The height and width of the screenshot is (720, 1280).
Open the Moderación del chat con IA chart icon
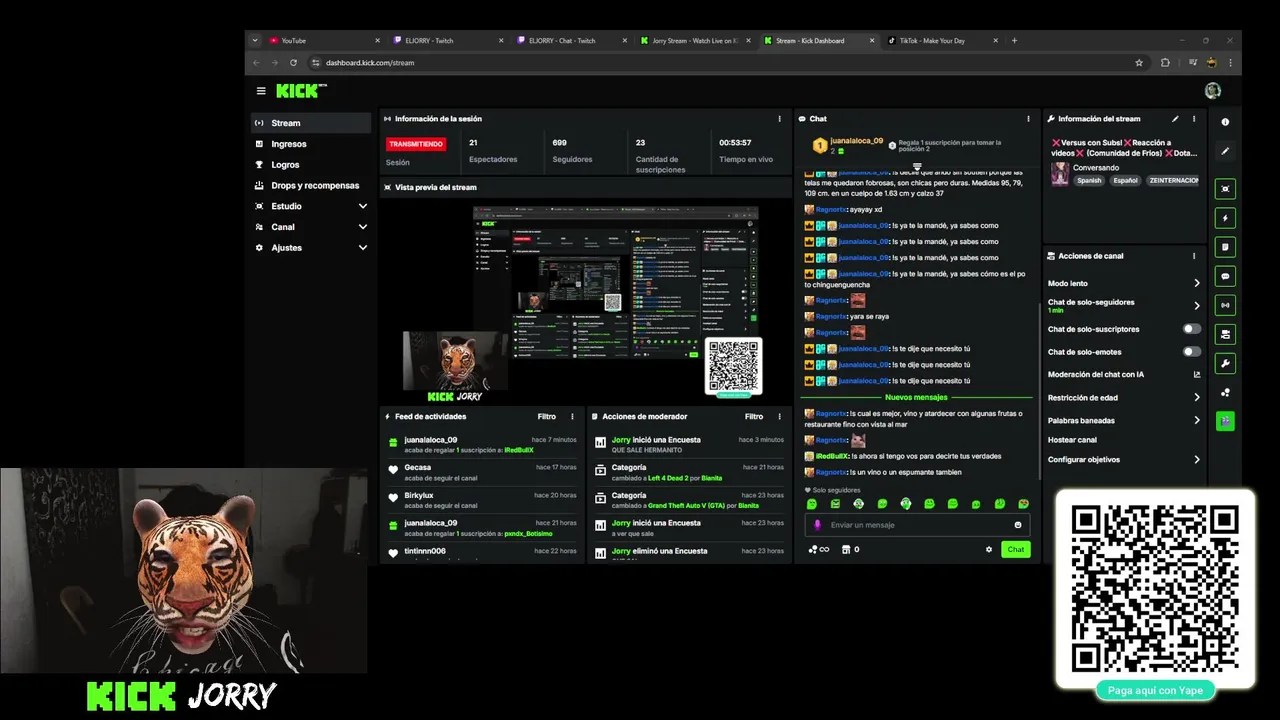pyautogui.click(x=1197, y=375)
